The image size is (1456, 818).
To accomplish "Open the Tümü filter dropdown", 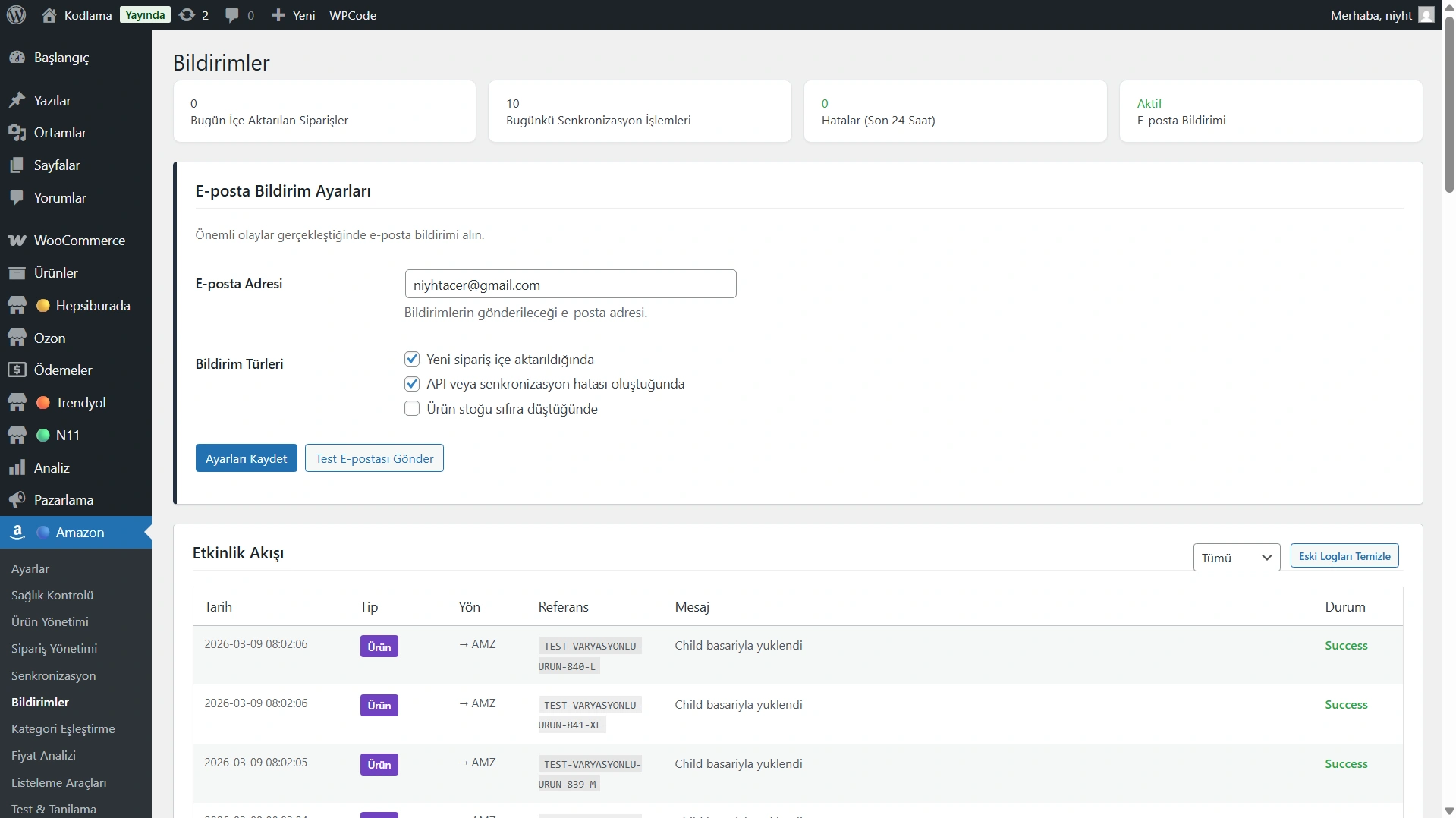I will (x=1236, y=558).
